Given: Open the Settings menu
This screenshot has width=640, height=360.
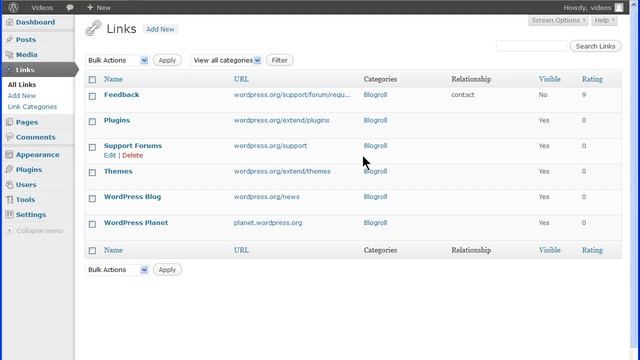Looking at the screenshot, I should tap(31, 215).
